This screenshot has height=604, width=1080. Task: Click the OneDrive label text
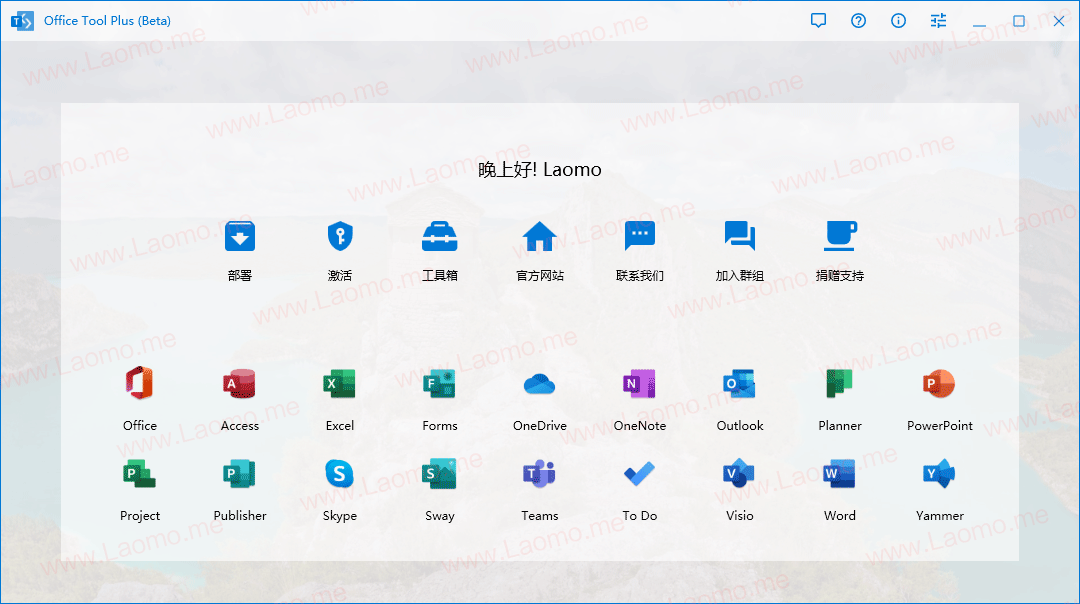[539, 426]
